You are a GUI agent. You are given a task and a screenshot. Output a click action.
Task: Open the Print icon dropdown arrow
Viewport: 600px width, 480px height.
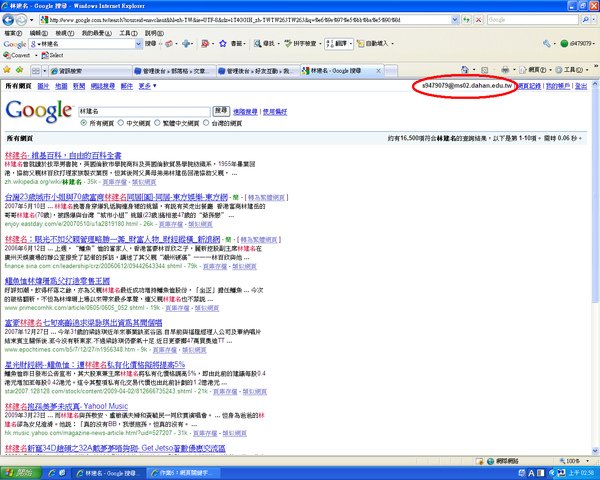tap(514, 70)
